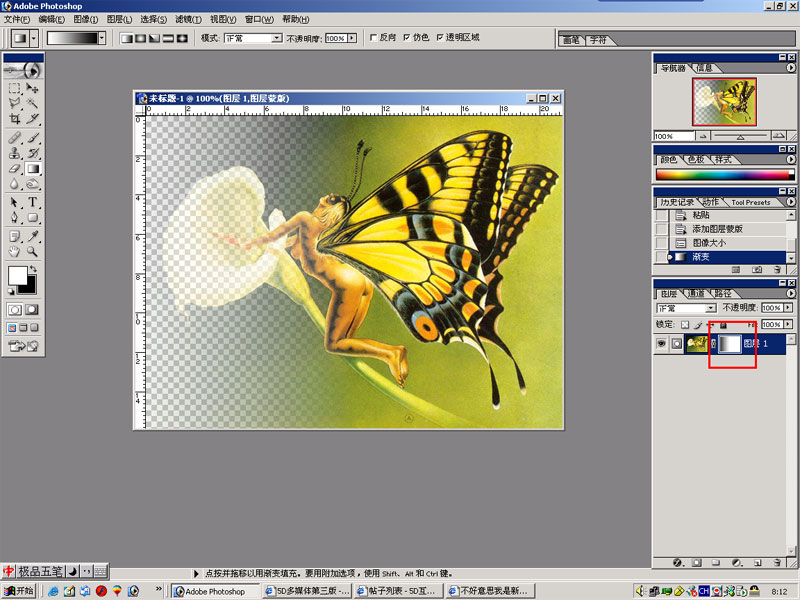Enable the 反向 (Reverse) checkbox
Viewport: 800px width, 600px height.
pos(373,37)
